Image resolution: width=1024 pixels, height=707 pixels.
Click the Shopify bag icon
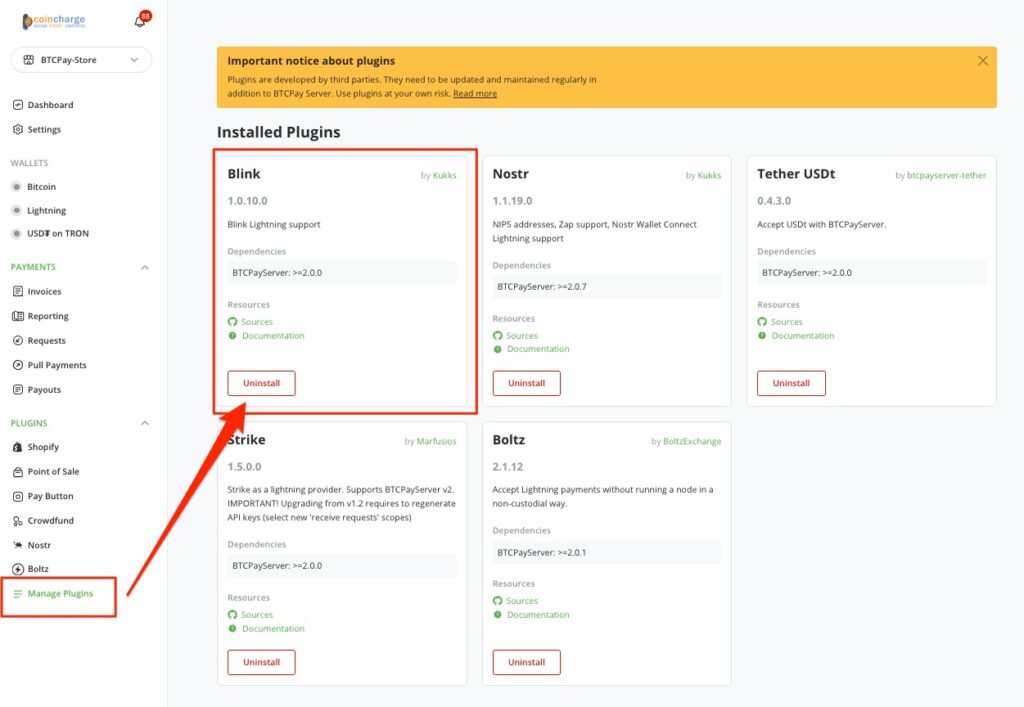(18, 447)
